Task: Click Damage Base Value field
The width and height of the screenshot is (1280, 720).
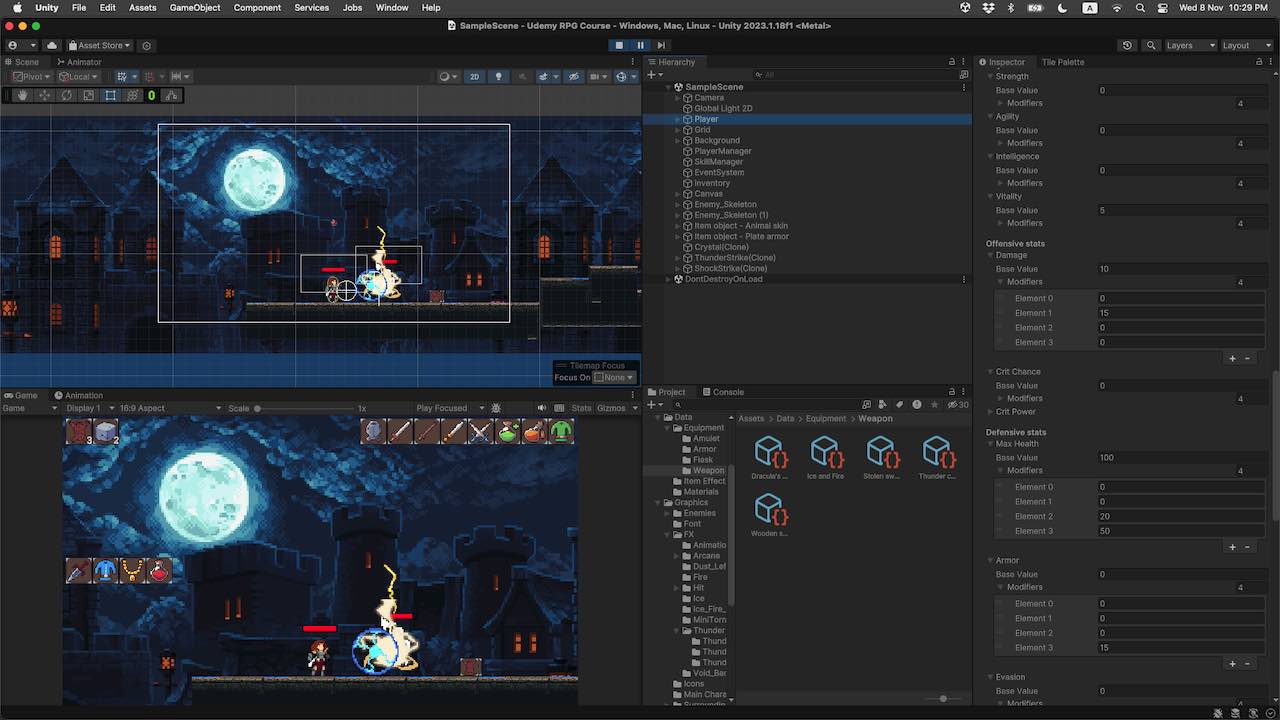Action: tap(1182, 269)
